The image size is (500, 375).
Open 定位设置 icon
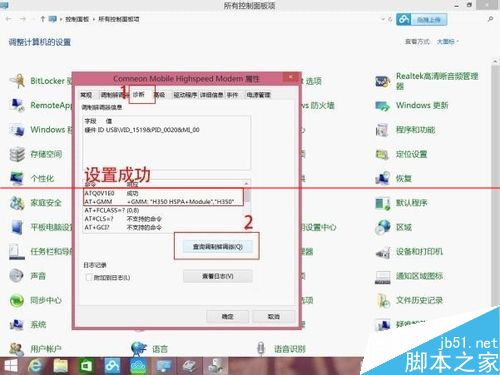(382, 154)
